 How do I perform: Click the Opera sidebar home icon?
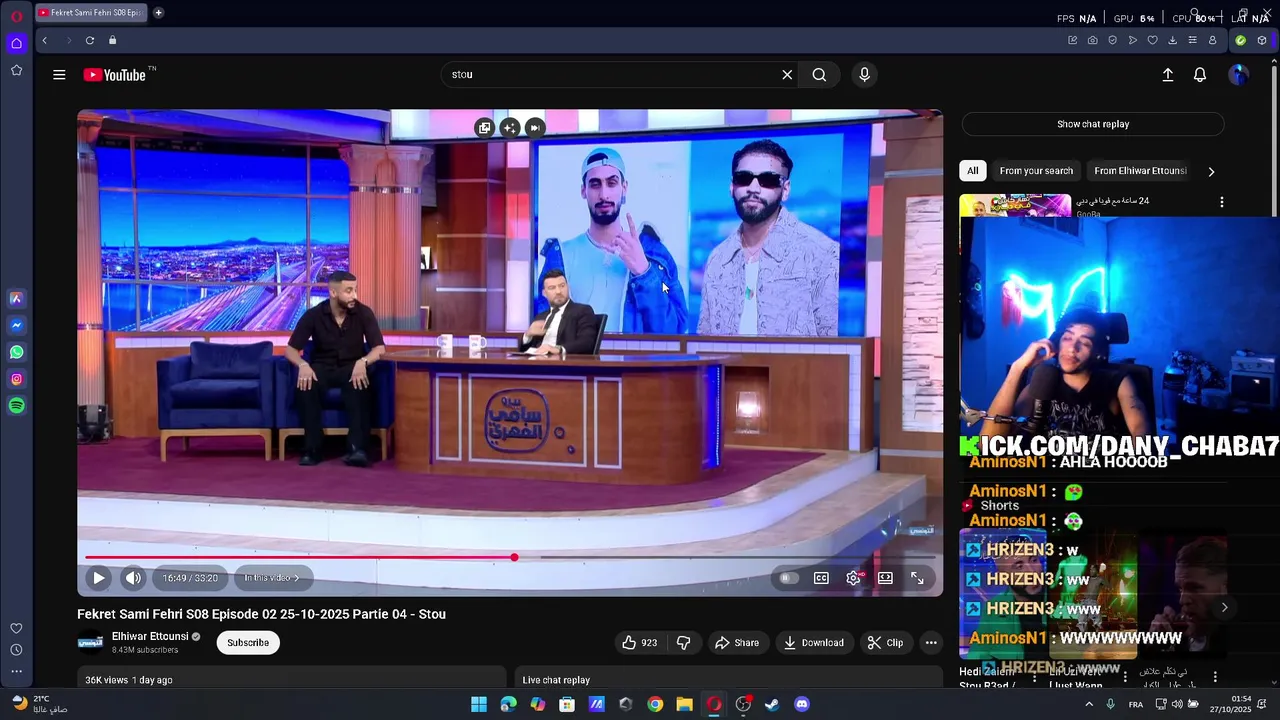click(x=16, y=43)
